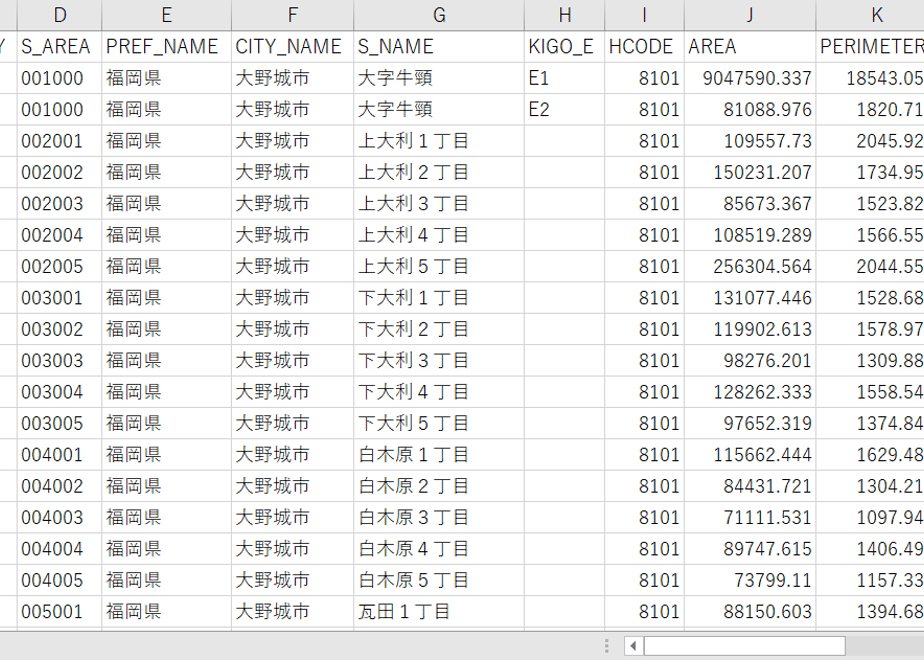Select the cell 下大利４丁目
Viewport: 924px width, 660px height.
439,392
